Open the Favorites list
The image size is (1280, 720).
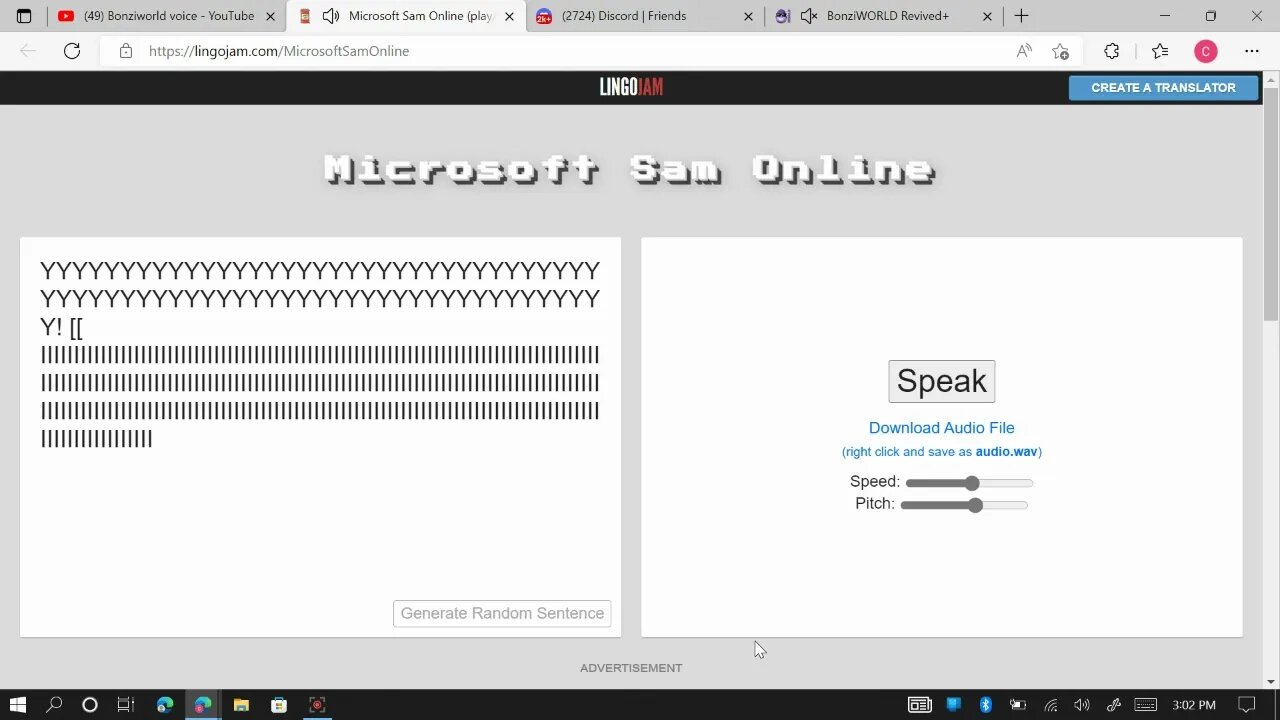[x=1159, y=51]
